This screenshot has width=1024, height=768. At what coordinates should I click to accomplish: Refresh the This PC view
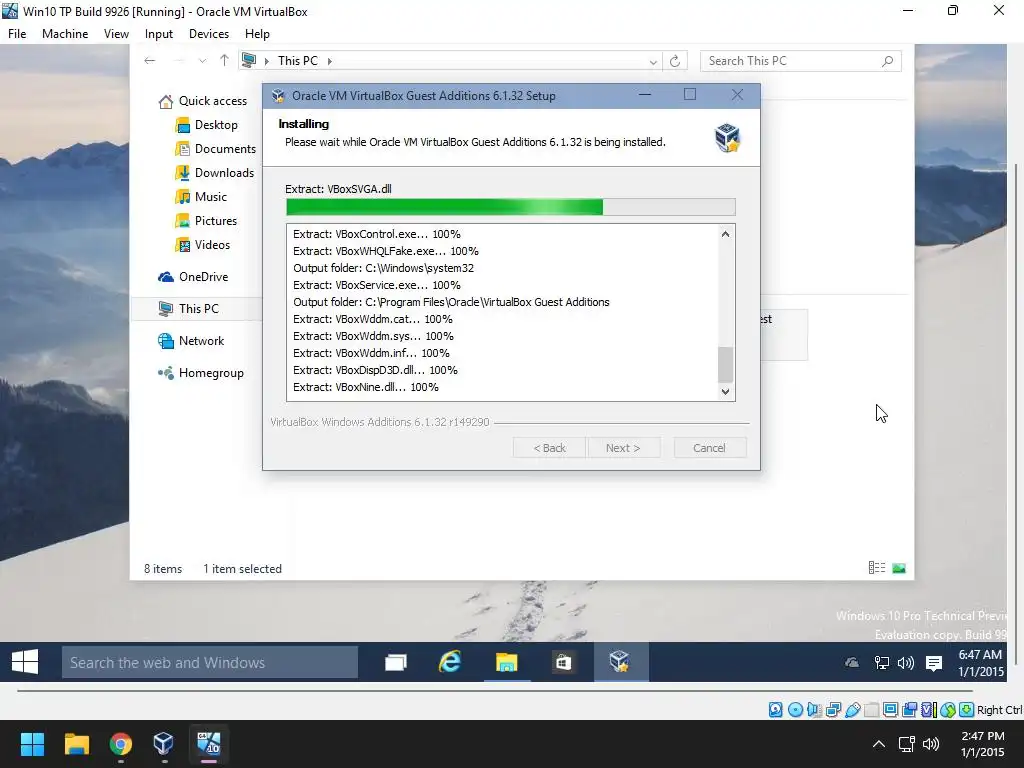pyautogui.click(x=675, y=61)
